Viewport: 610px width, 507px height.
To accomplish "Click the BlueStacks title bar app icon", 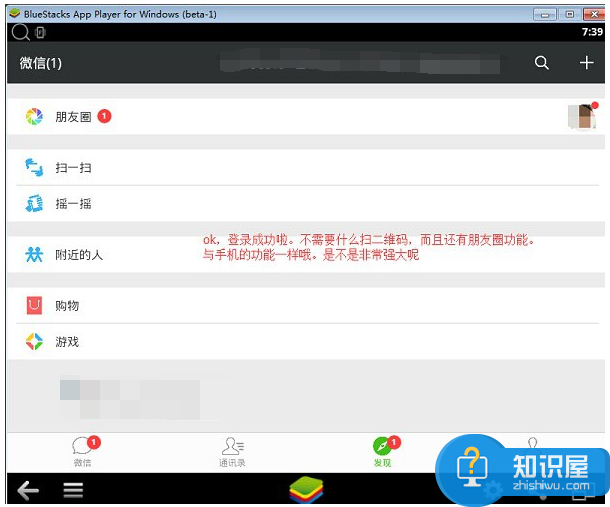I will (15, 14).
